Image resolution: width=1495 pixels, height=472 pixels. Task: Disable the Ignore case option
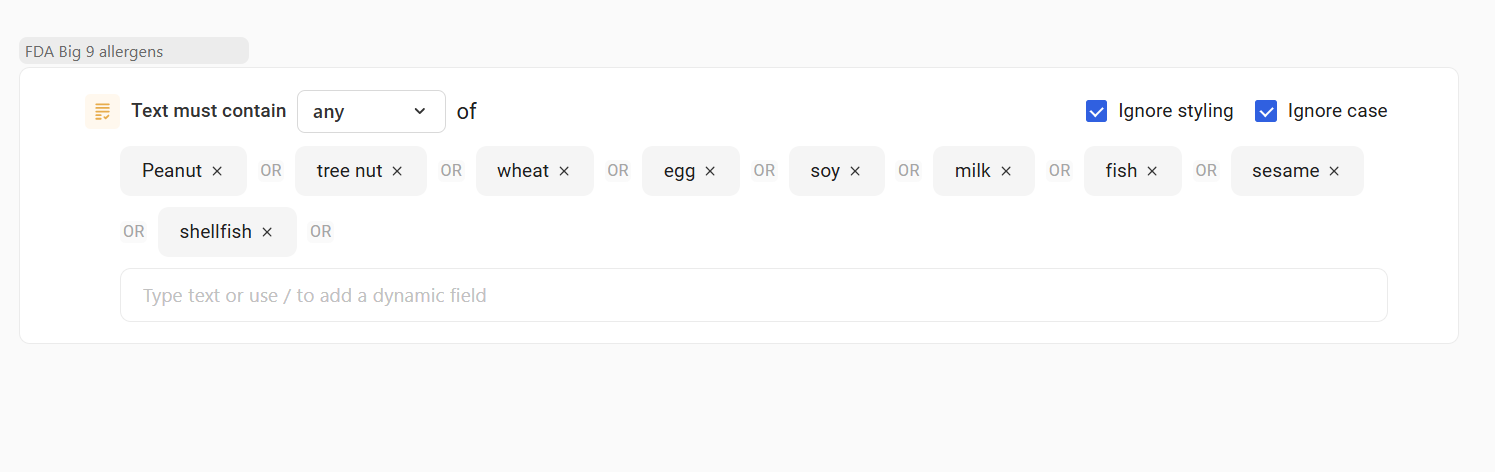coord(1266,111)
